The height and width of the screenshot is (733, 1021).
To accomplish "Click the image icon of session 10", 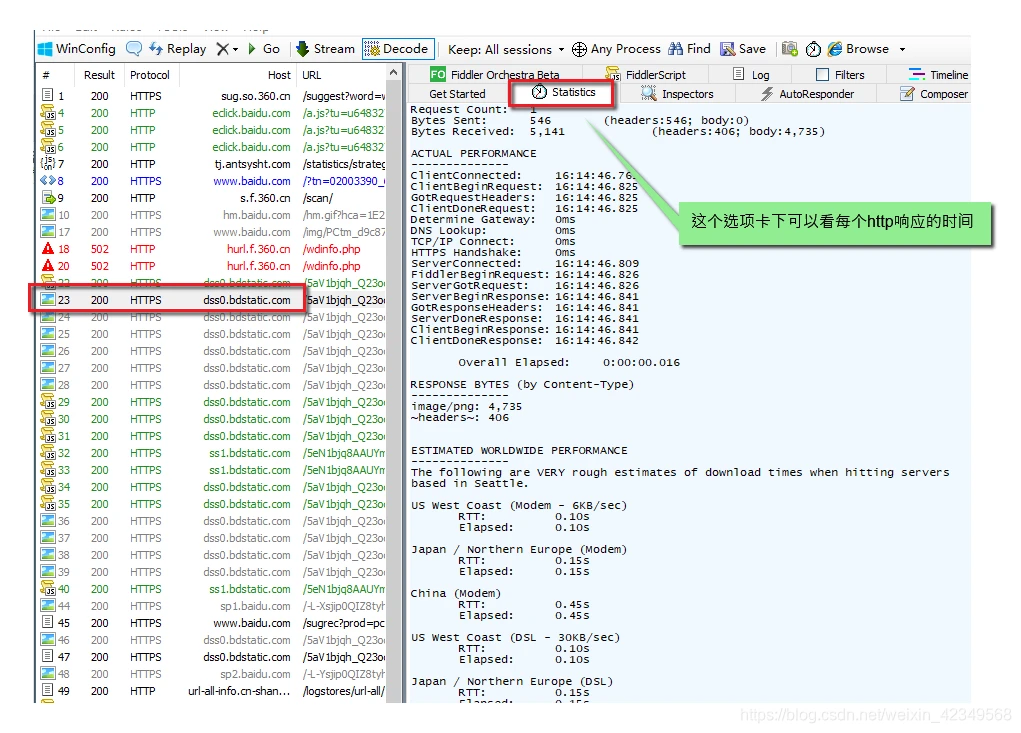I will 48,214.
